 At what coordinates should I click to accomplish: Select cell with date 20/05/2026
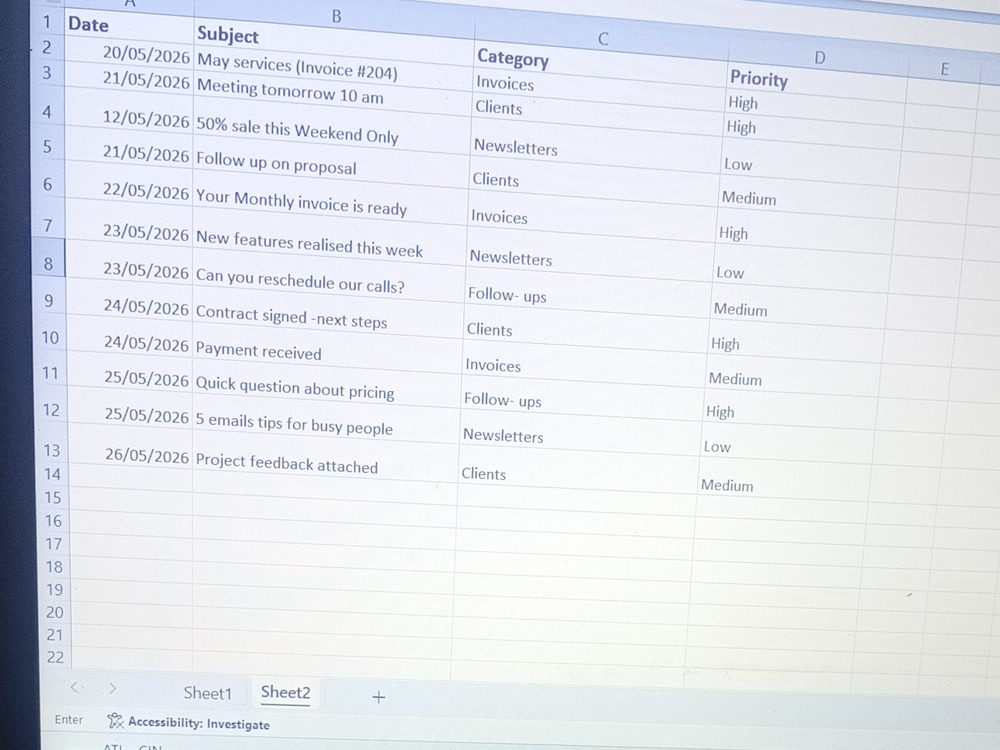(129, 54)
